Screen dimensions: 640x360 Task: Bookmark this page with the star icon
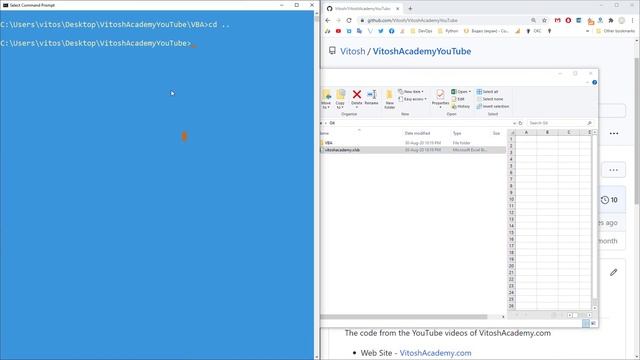tap(544, 20)
